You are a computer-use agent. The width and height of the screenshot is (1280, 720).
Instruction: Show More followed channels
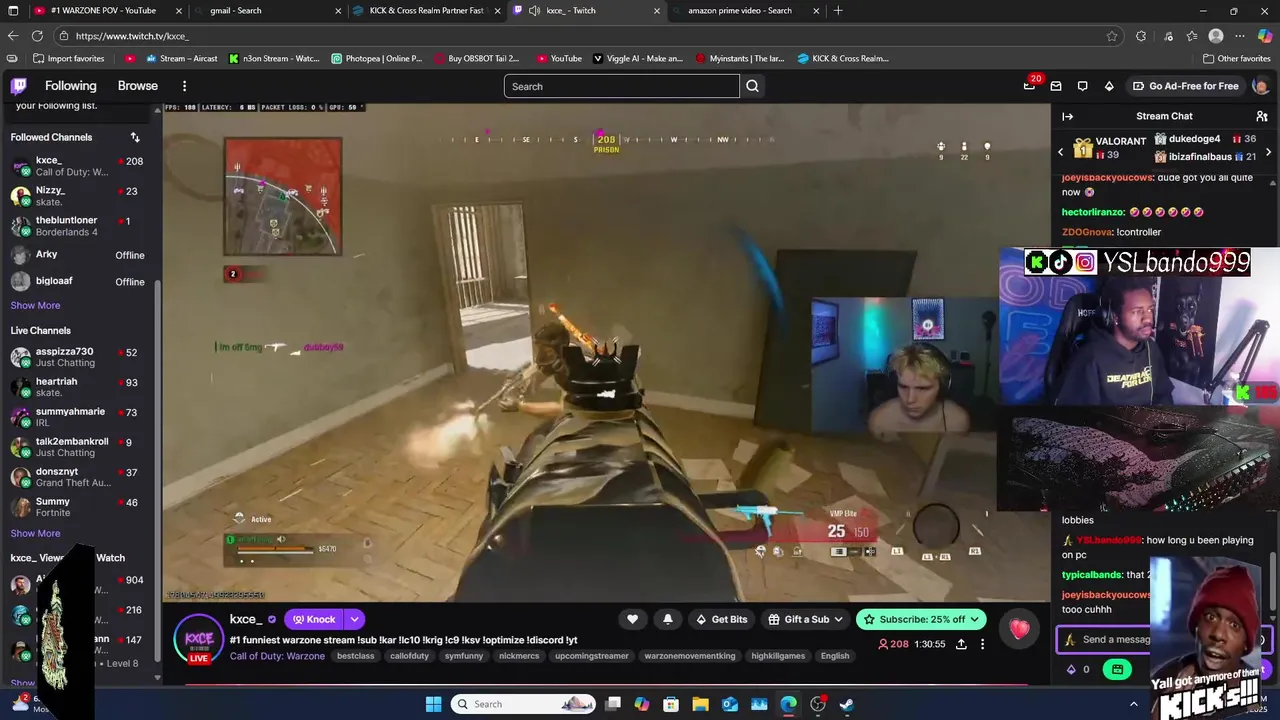pyautogui.click(x=35, y=305)
